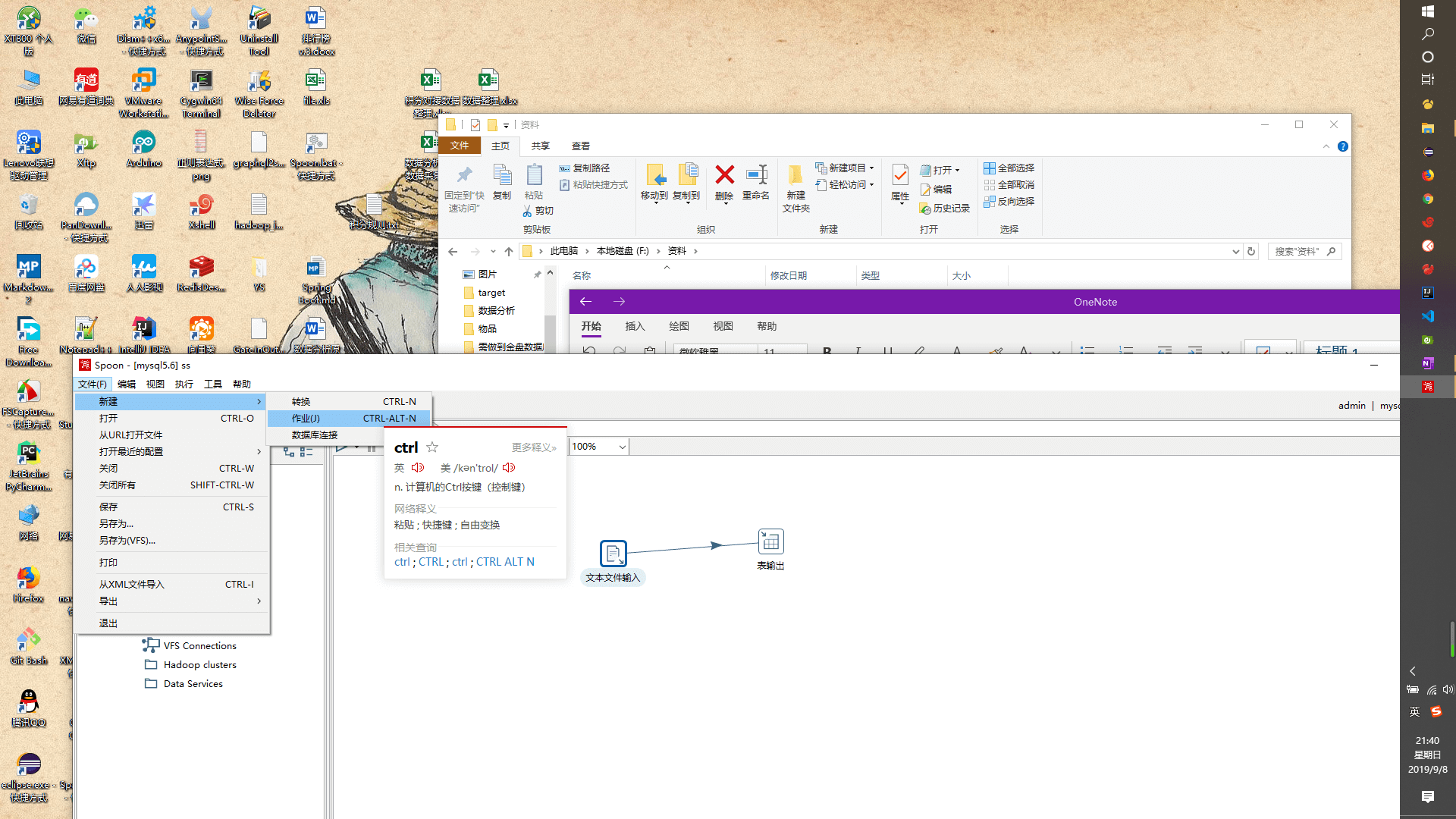Screen dimensions: 1456x819
Task: Click the 复制到 copy-to icon in Explorer
Action: (x=687, y=175)
